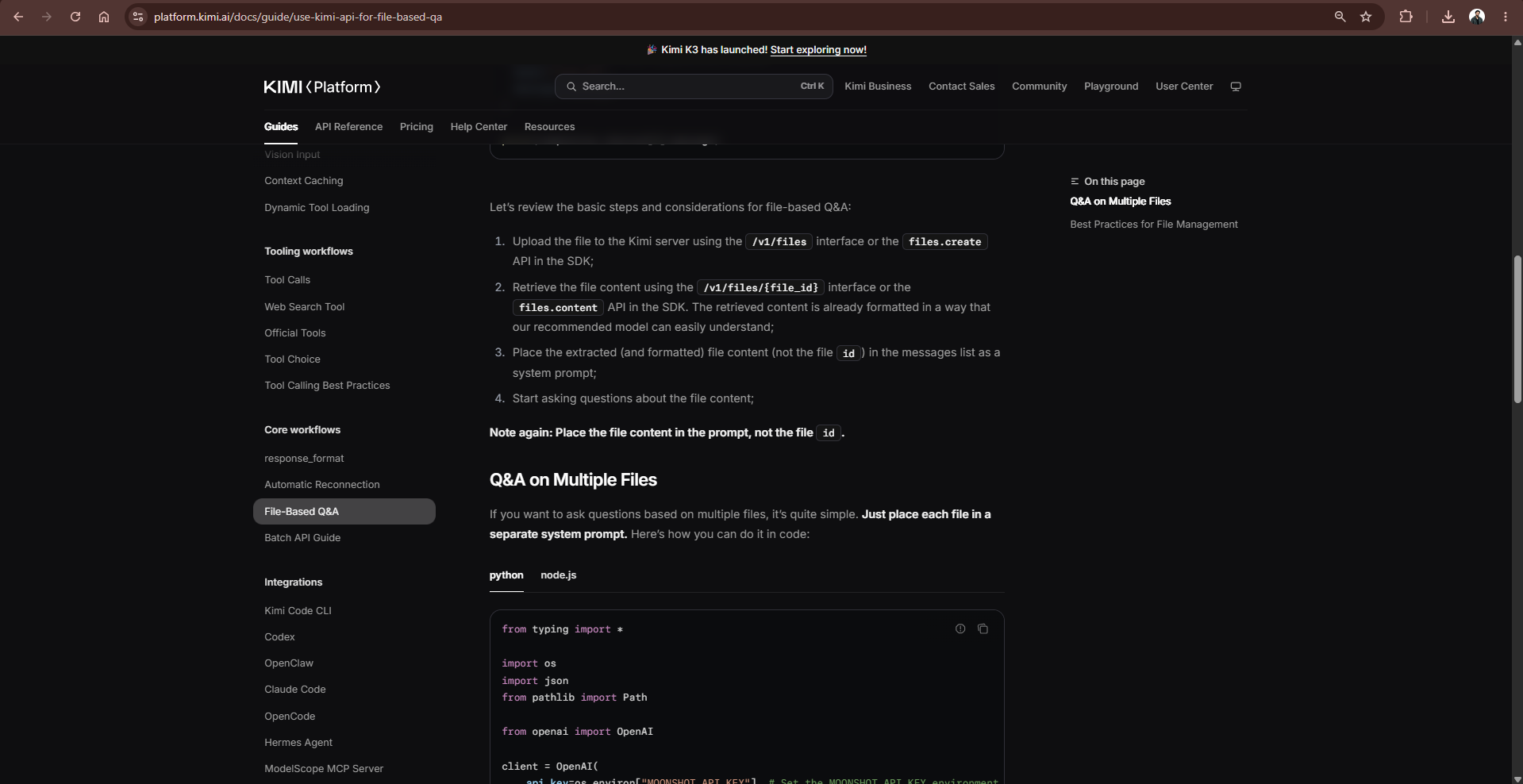Click the page vertical scrollbar thumb
The image size is (1523, 784).
[x=1517, y=329]
